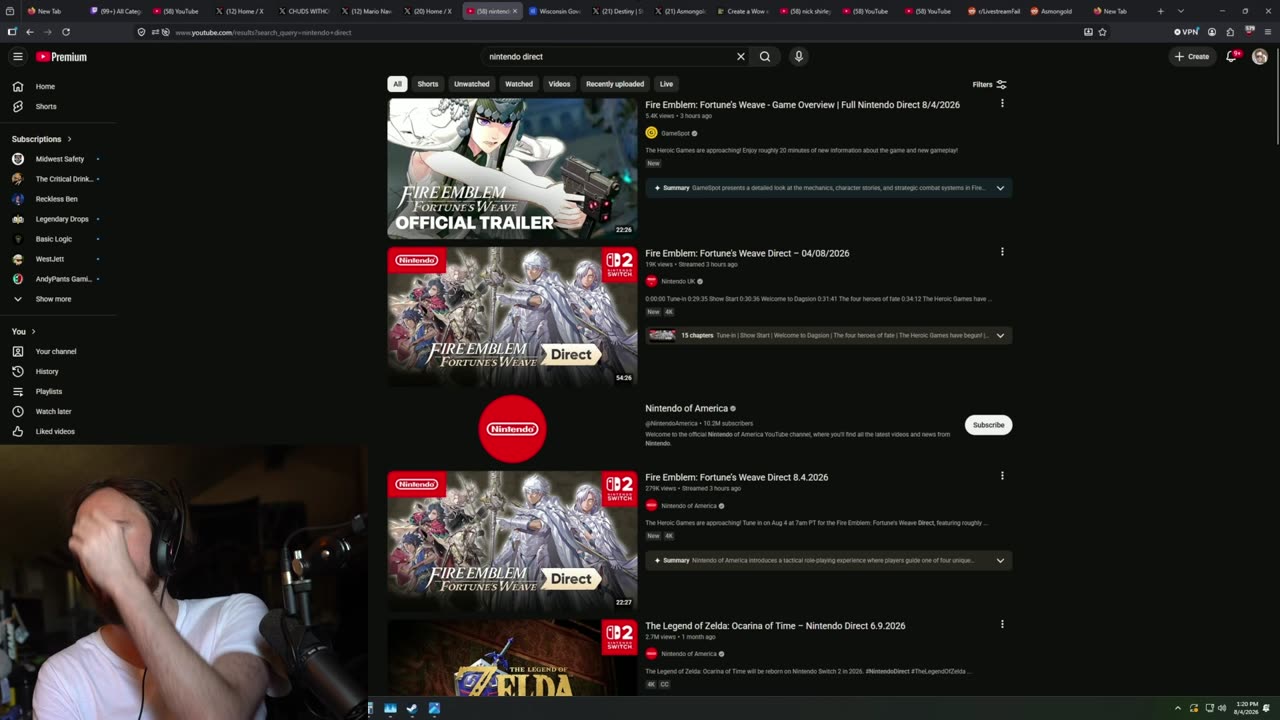This screenshot has width=1280, height=720.
Task: Open GameSpot Fire Emblem Official Trailer thumbnail
Action: click(512, 168)
